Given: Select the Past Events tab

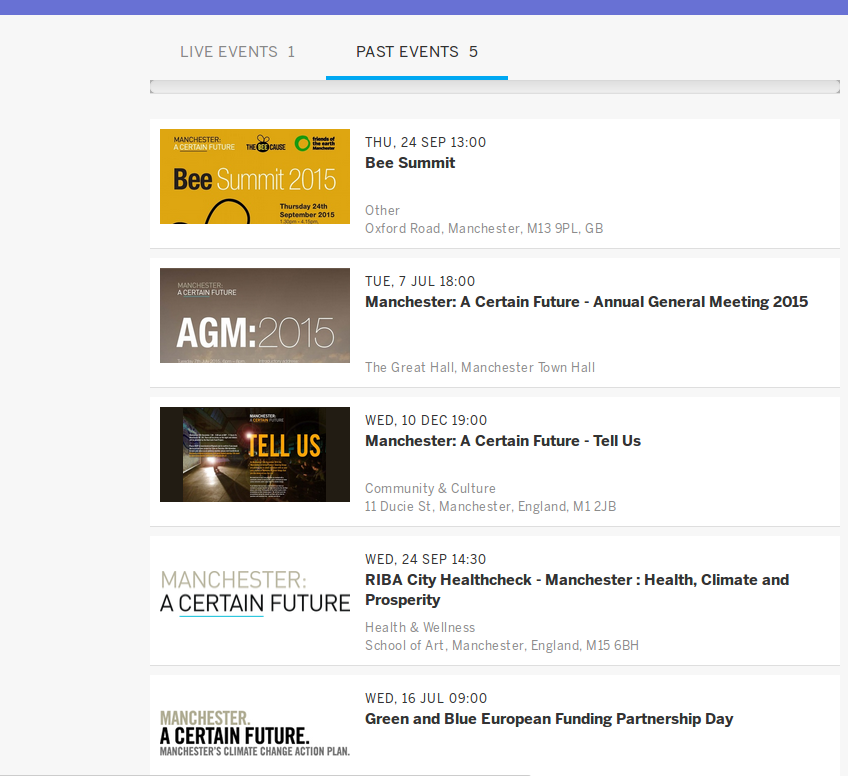Looking at the screenshot, I should [x=416, y=52].
